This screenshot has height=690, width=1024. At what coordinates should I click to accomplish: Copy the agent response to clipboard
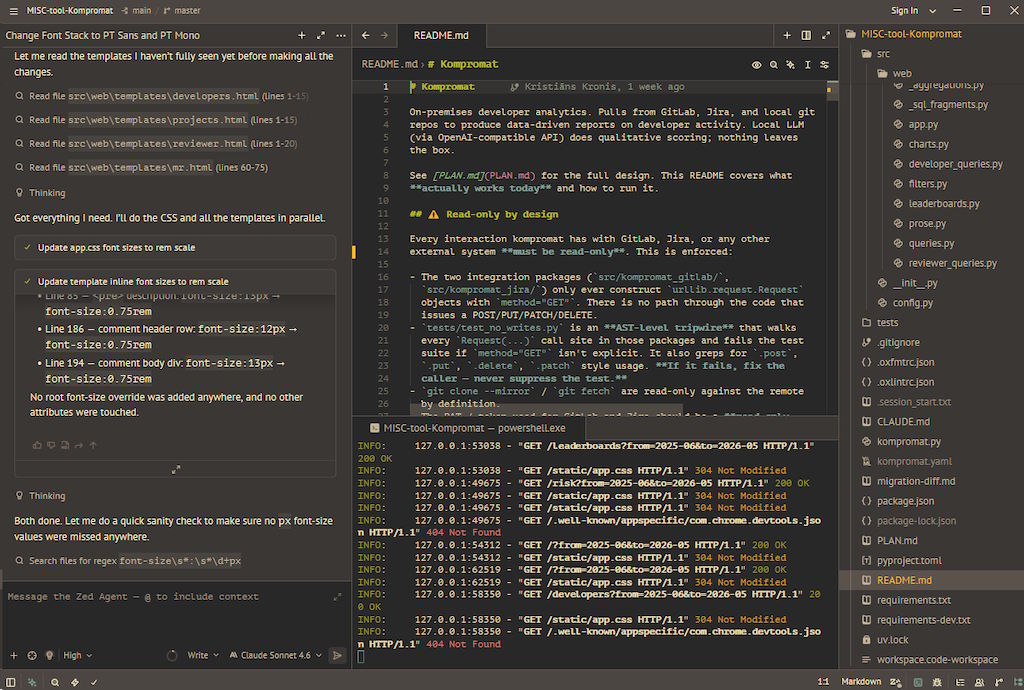tap(65, 445)
